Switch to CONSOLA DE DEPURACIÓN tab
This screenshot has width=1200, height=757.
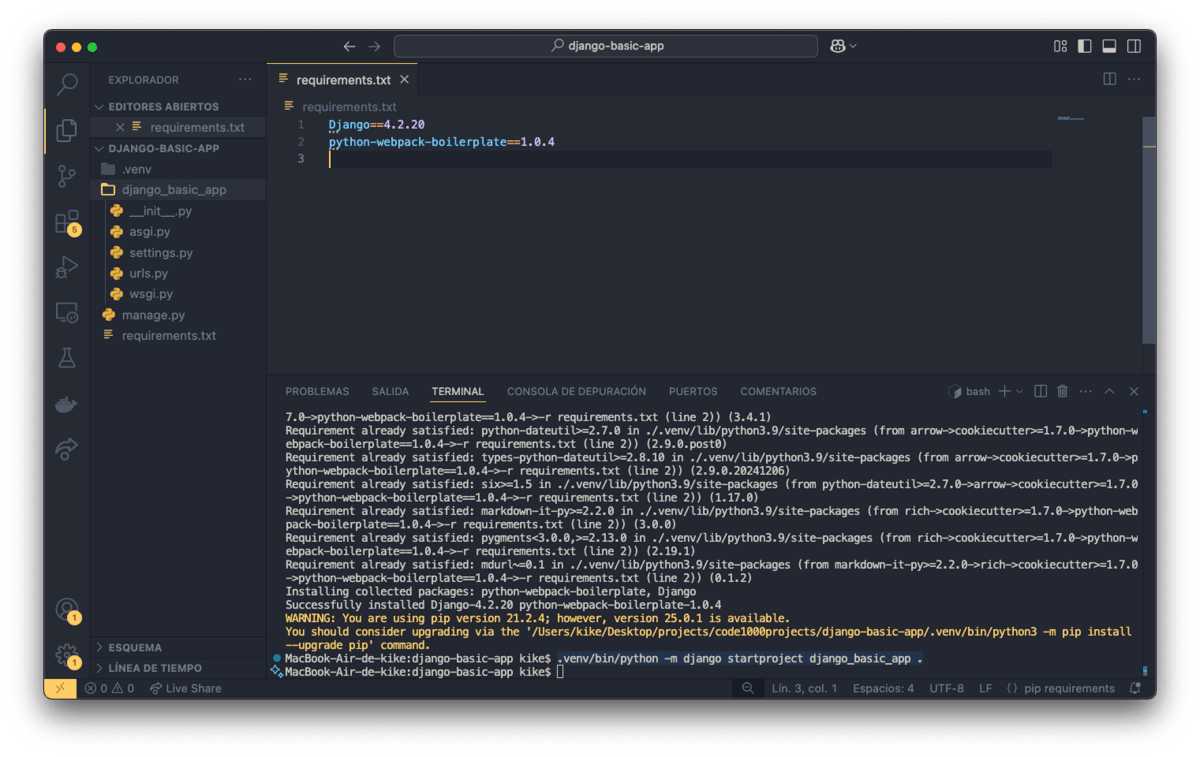[576, 391]
